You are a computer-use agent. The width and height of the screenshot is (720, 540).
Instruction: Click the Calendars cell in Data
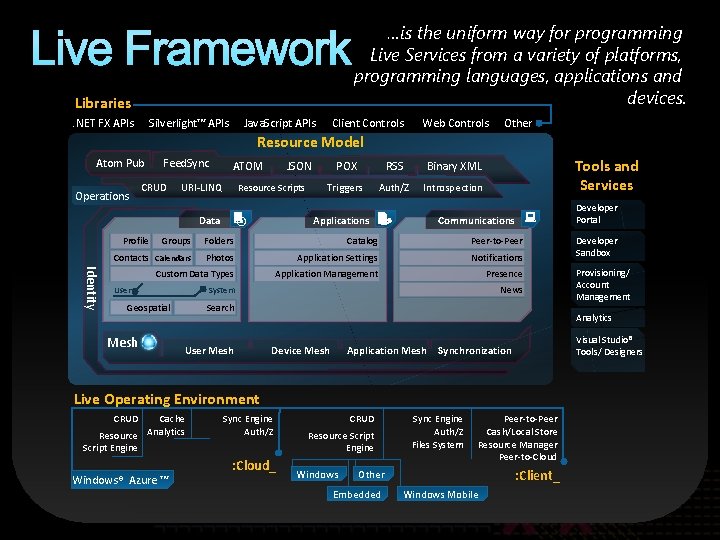coord(172,258)
